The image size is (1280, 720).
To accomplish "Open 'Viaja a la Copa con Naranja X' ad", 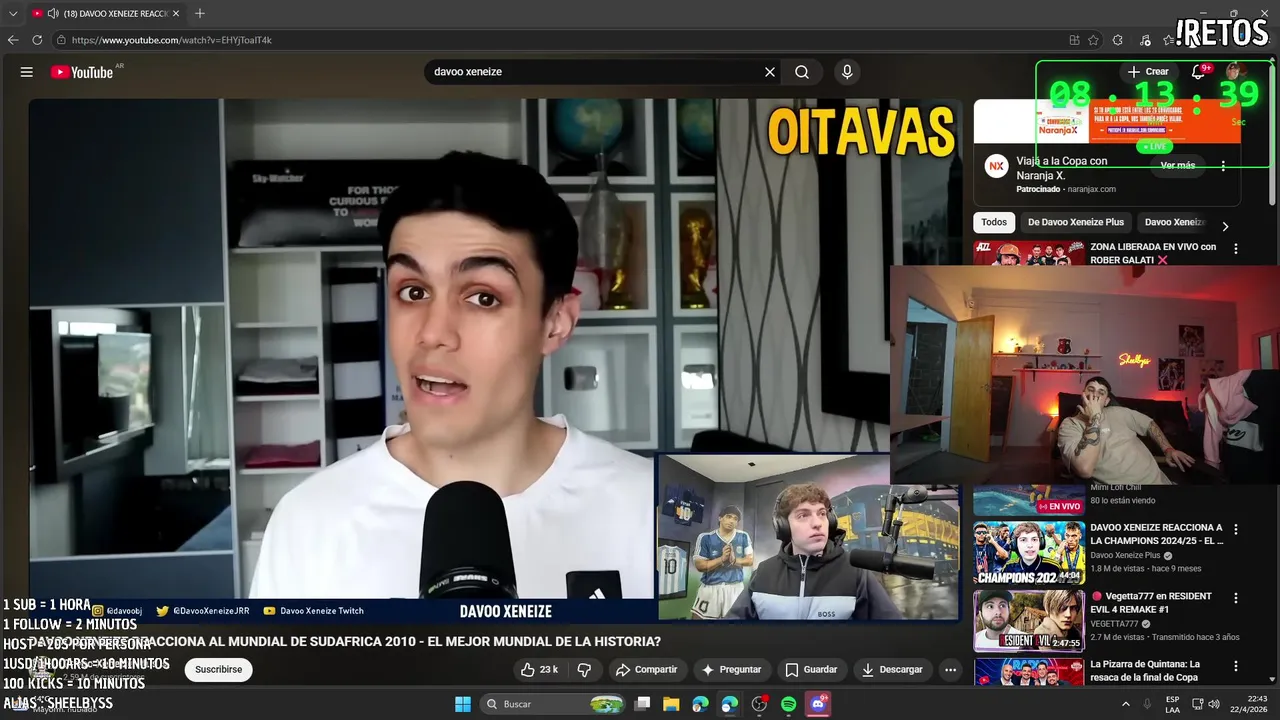I will pos(1062,168).
